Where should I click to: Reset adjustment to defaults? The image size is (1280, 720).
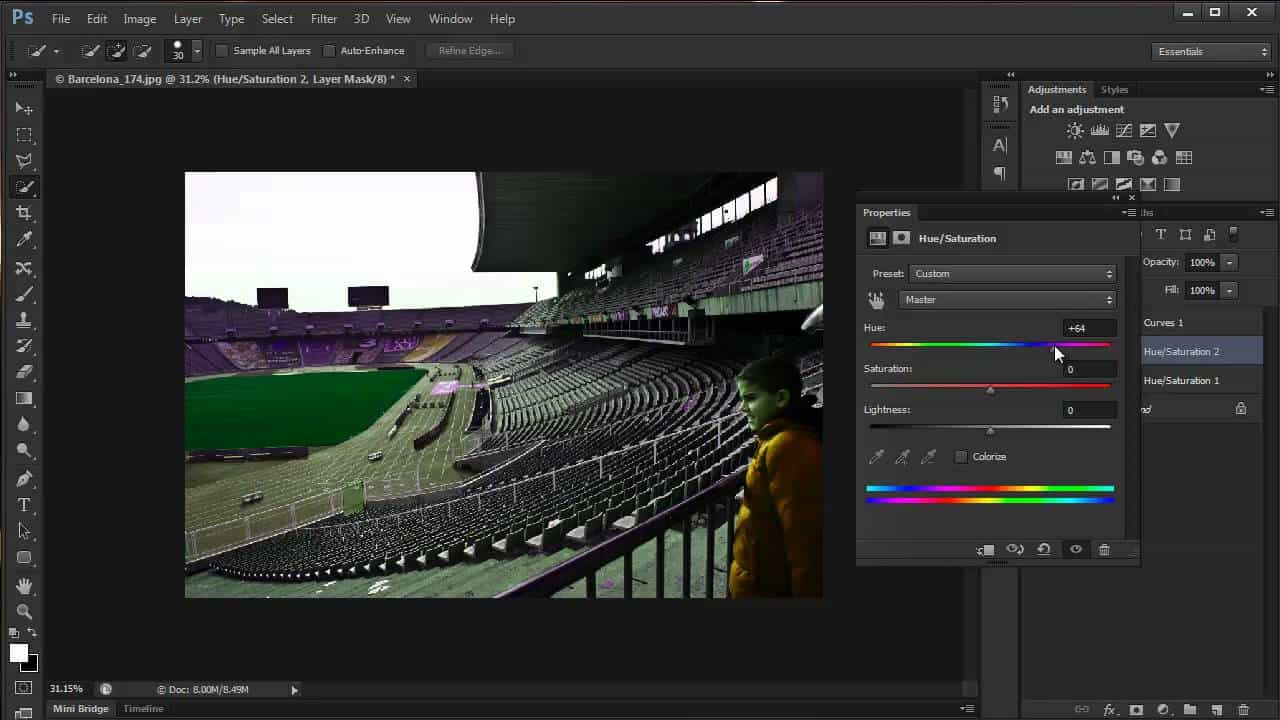tap(1044, 550)
